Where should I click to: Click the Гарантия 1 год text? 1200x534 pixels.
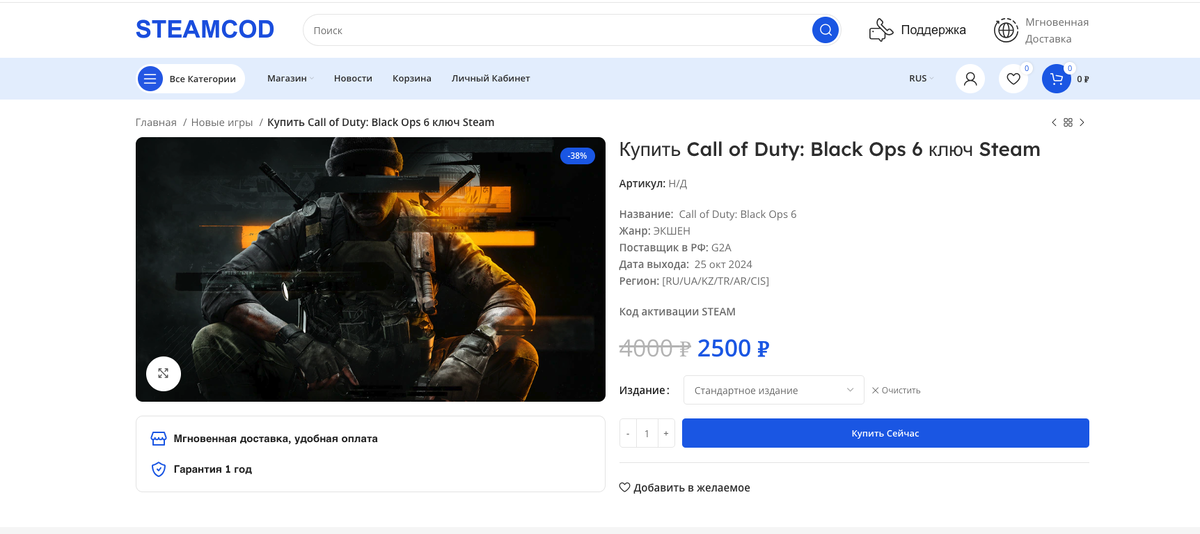click(x=213, y=468)
